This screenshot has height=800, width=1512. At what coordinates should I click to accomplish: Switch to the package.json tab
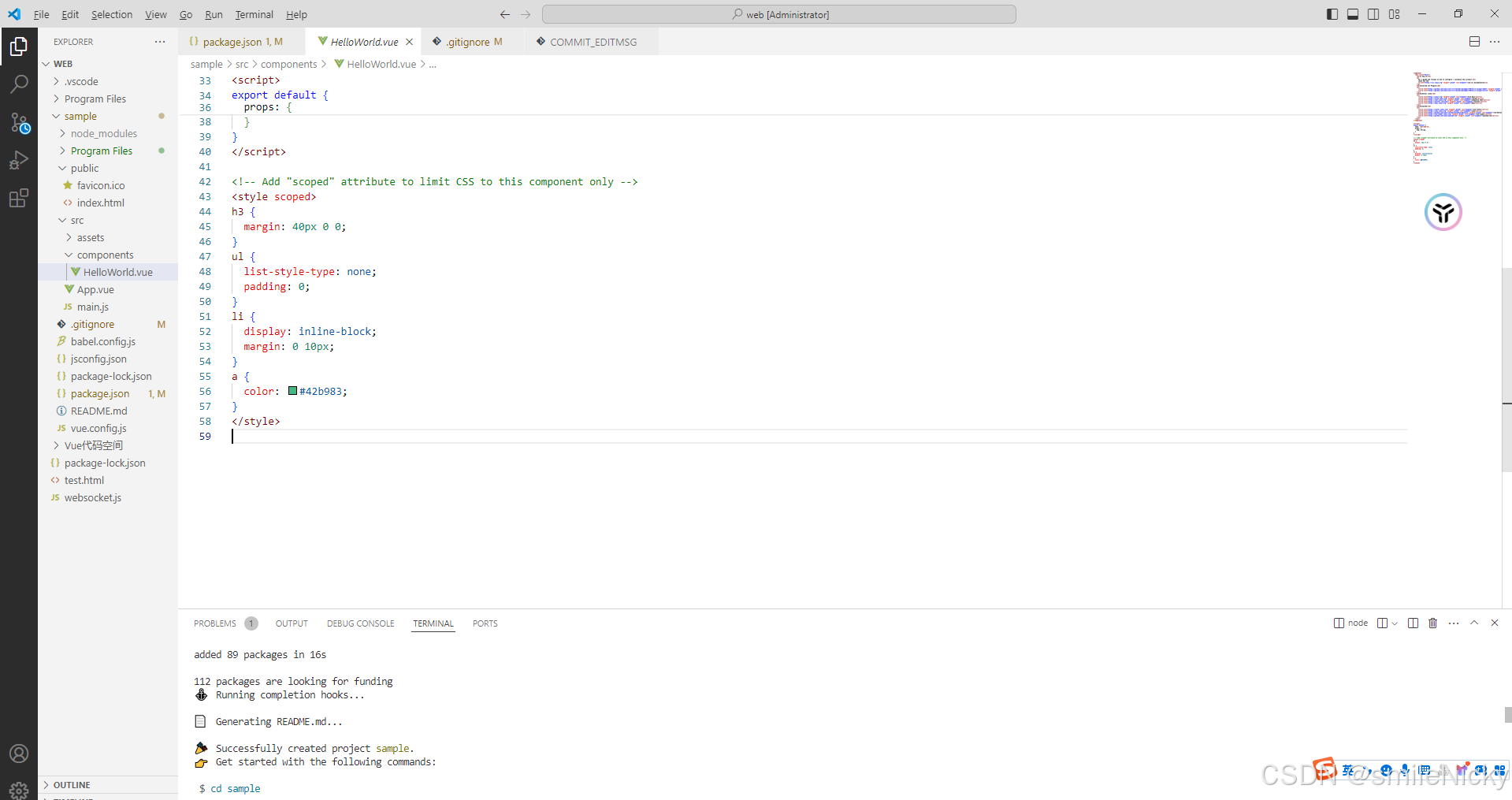(242, 42)
